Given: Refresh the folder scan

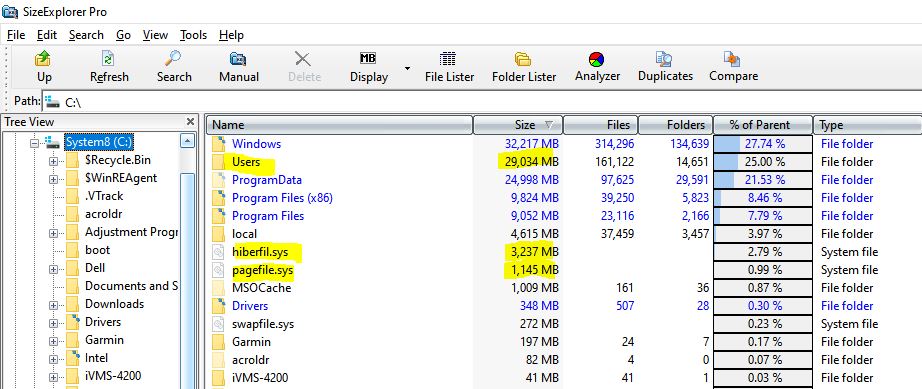Looking at the screenshot, I should [x=109, y=66].
